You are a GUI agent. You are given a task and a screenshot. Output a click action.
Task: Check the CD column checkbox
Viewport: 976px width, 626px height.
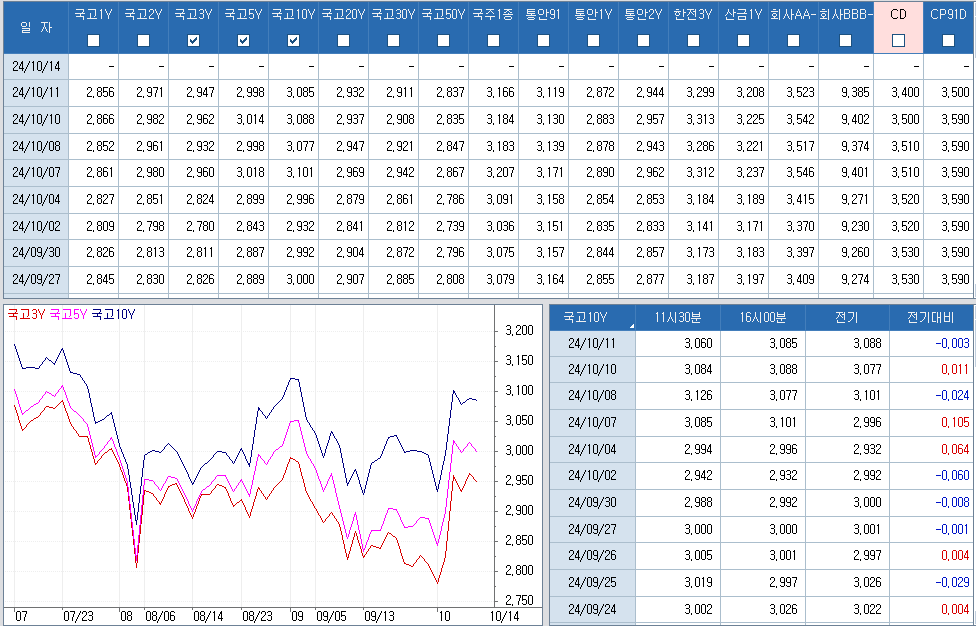click(x=898, y=41)
